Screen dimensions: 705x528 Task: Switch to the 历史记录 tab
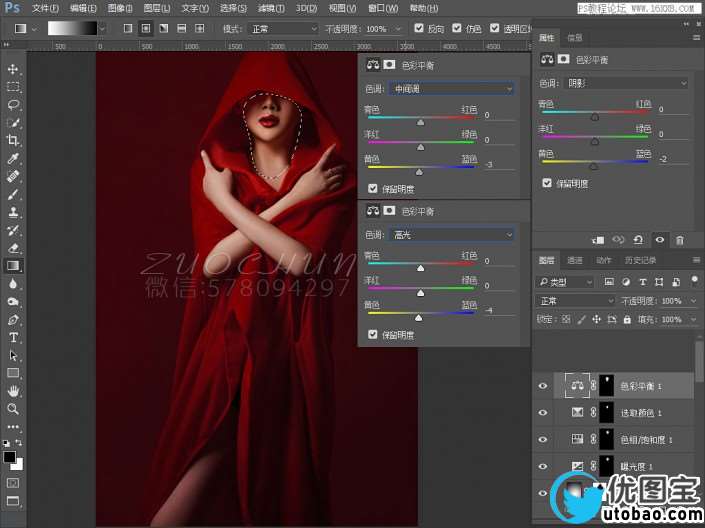[640, 260]
